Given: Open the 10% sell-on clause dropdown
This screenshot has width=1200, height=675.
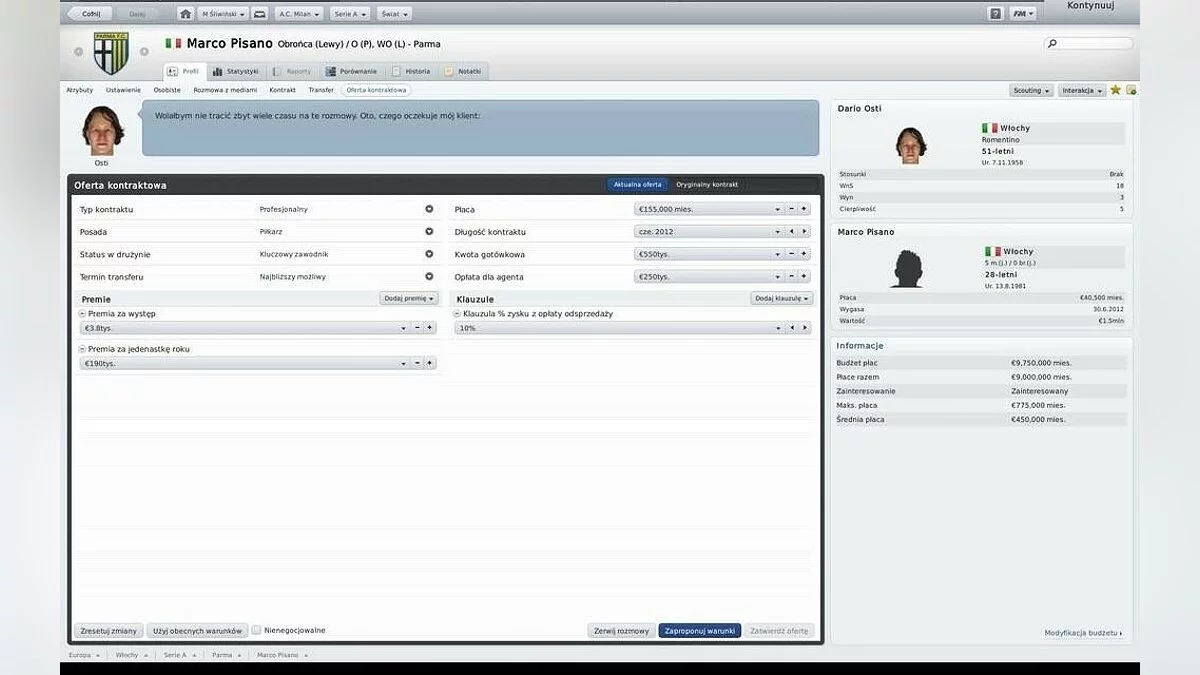Looking at the screenshot, I should pos(619,328).
